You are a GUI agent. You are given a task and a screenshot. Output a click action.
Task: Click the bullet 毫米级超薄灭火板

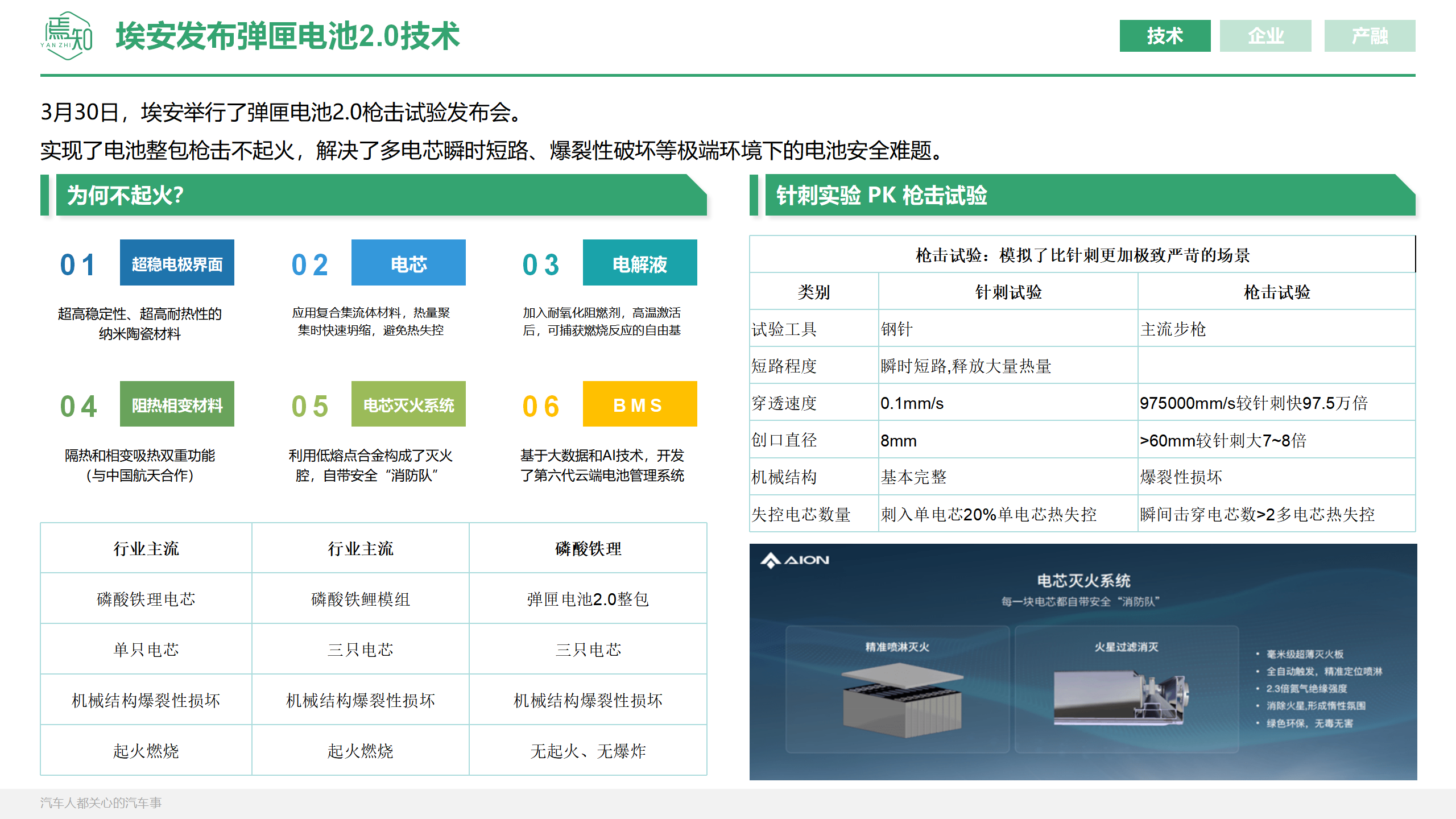[1305, 654]
